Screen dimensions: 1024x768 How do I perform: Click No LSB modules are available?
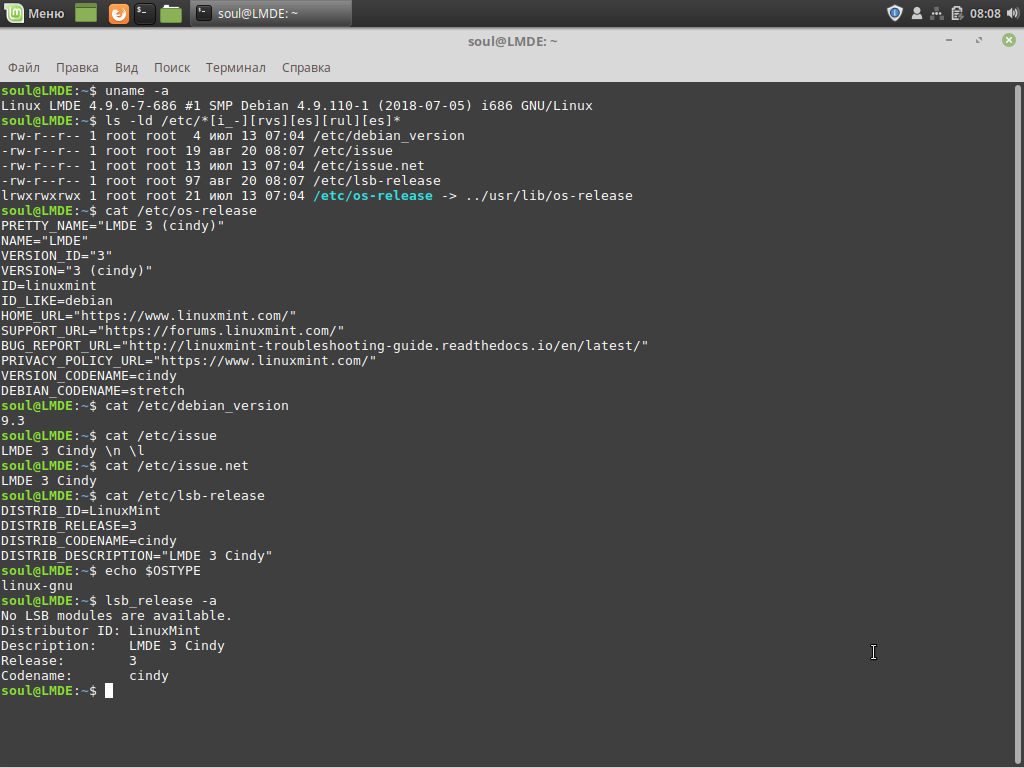[x=116, y=616]
